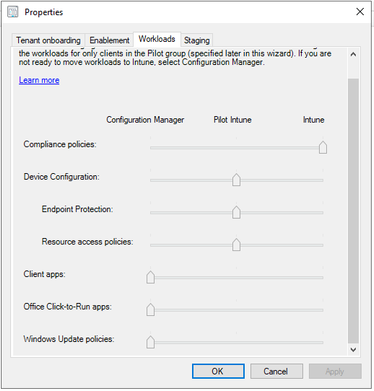Dismiss the dialog with Cancel
374x391 pixels.
point(276,371)
